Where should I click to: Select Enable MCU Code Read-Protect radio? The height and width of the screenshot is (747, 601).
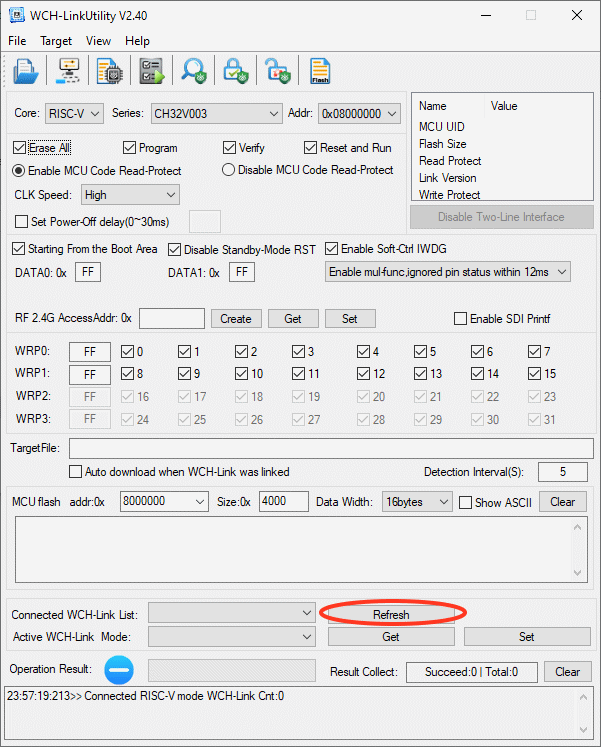click(19, 171)
